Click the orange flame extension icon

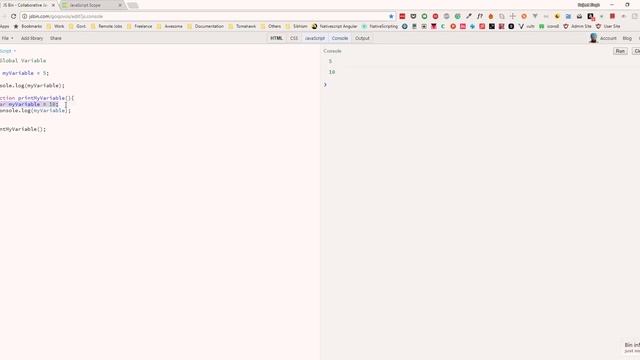tap(491, 16)
